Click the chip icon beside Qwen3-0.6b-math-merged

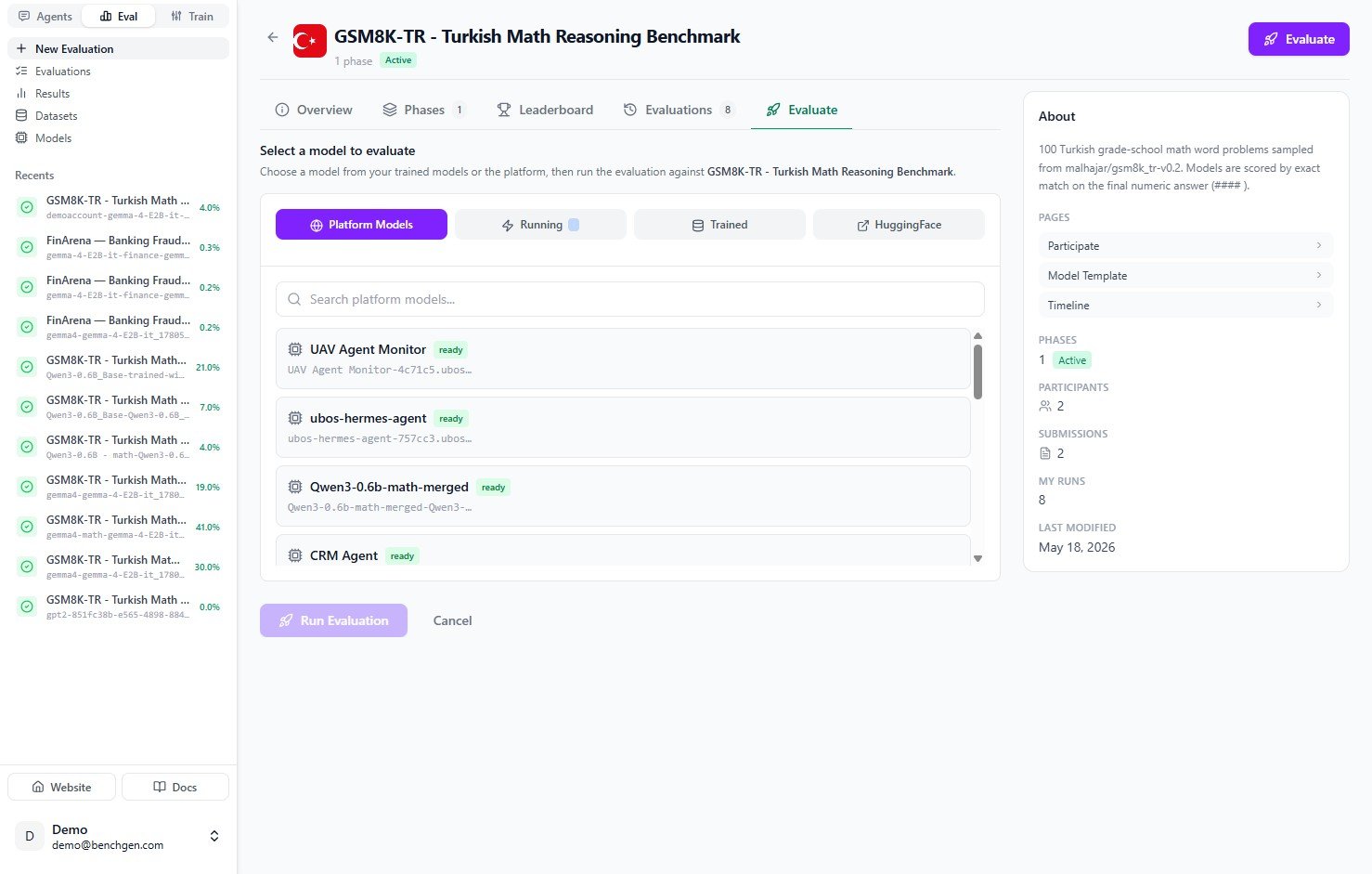pos(295,487)
